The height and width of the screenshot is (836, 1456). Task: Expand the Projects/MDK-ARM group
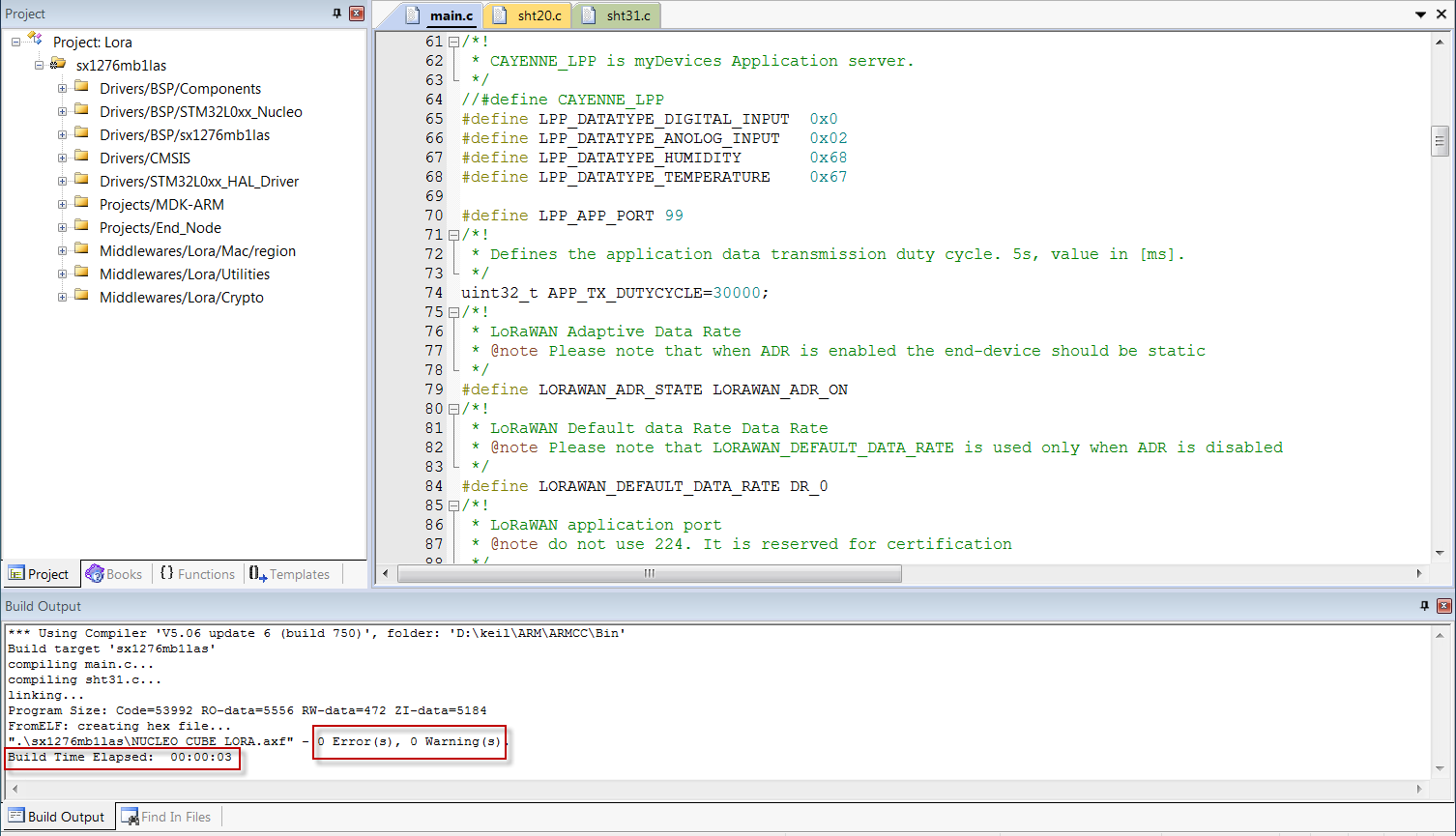click(x=62, y=205)
